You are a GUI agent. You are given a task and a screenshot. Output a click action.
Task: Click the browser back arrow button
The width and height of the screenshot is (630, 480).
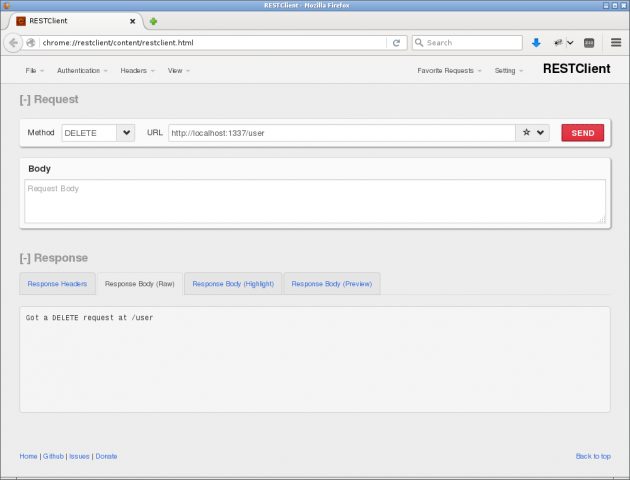(13, 43)
